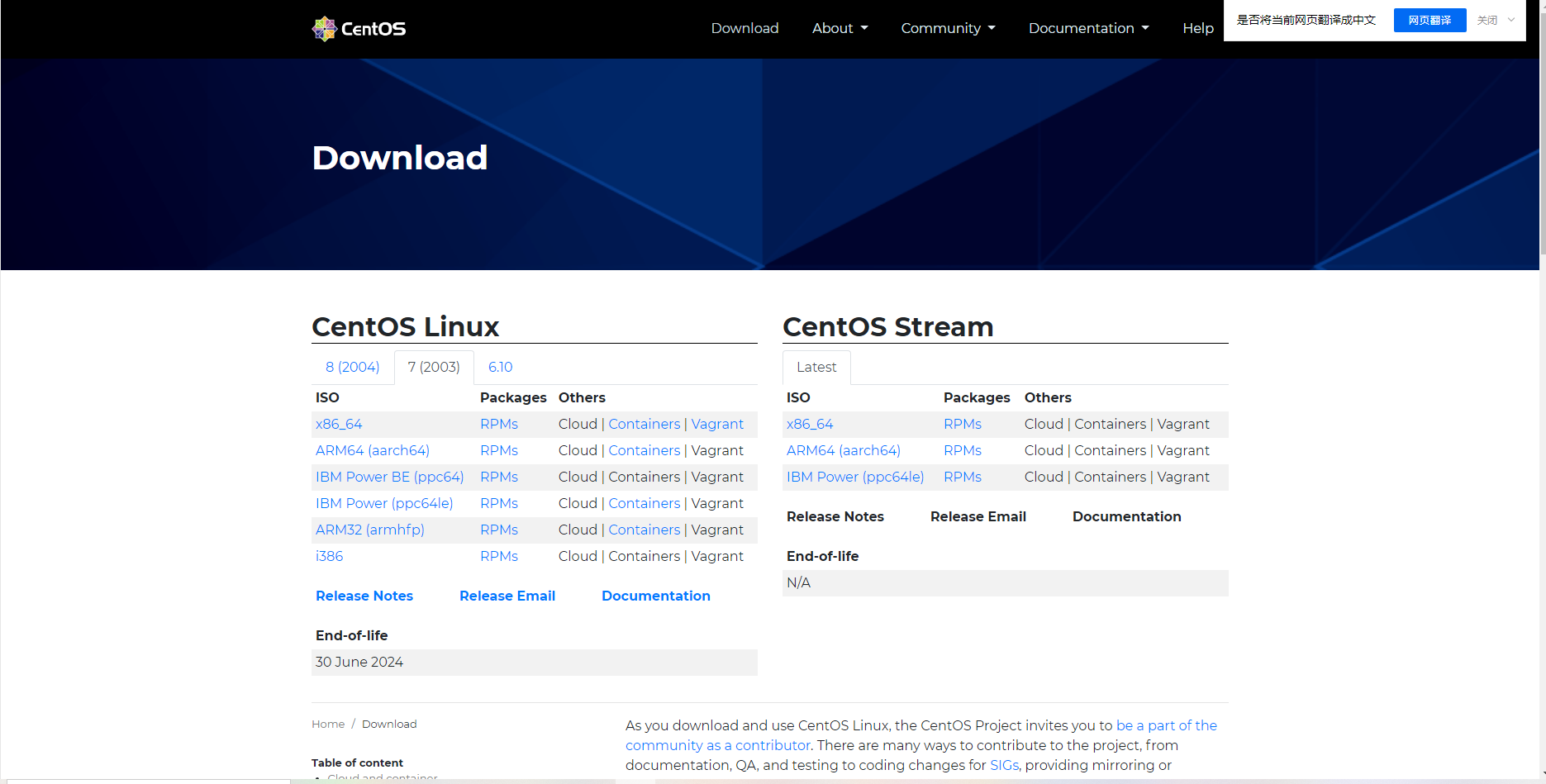Open the Help nav link
Screen dimensions: 1546x784
click(1197, 28)
